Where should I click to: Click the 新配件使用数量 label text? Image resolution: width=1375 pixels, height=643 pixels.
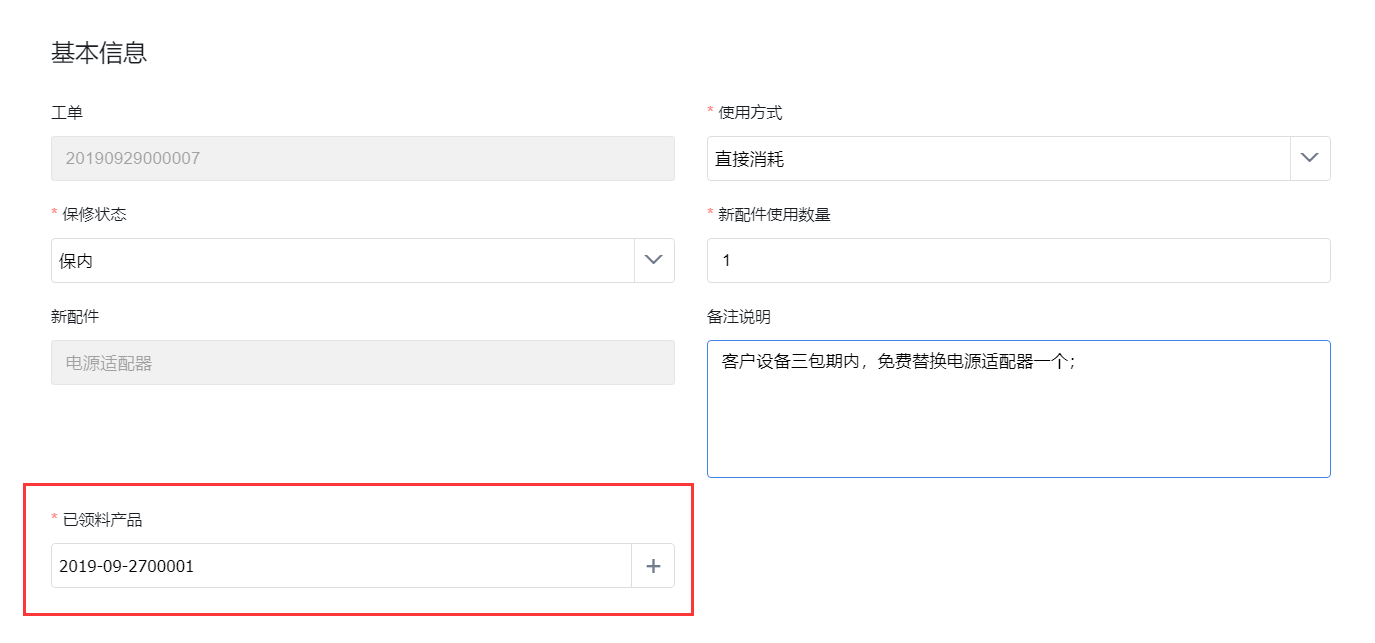774,215
